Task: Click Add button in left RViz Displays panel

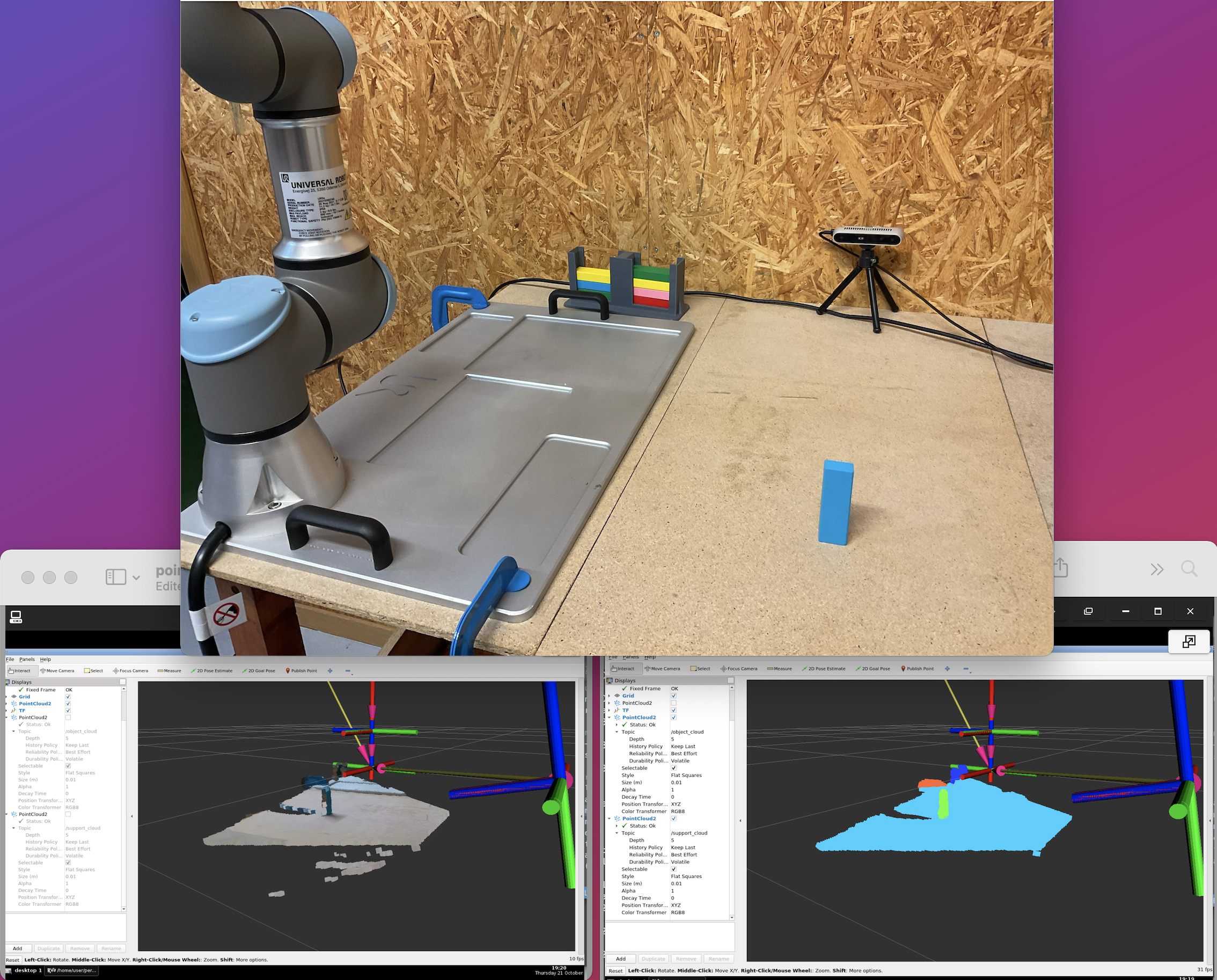Action: [18, 948]
